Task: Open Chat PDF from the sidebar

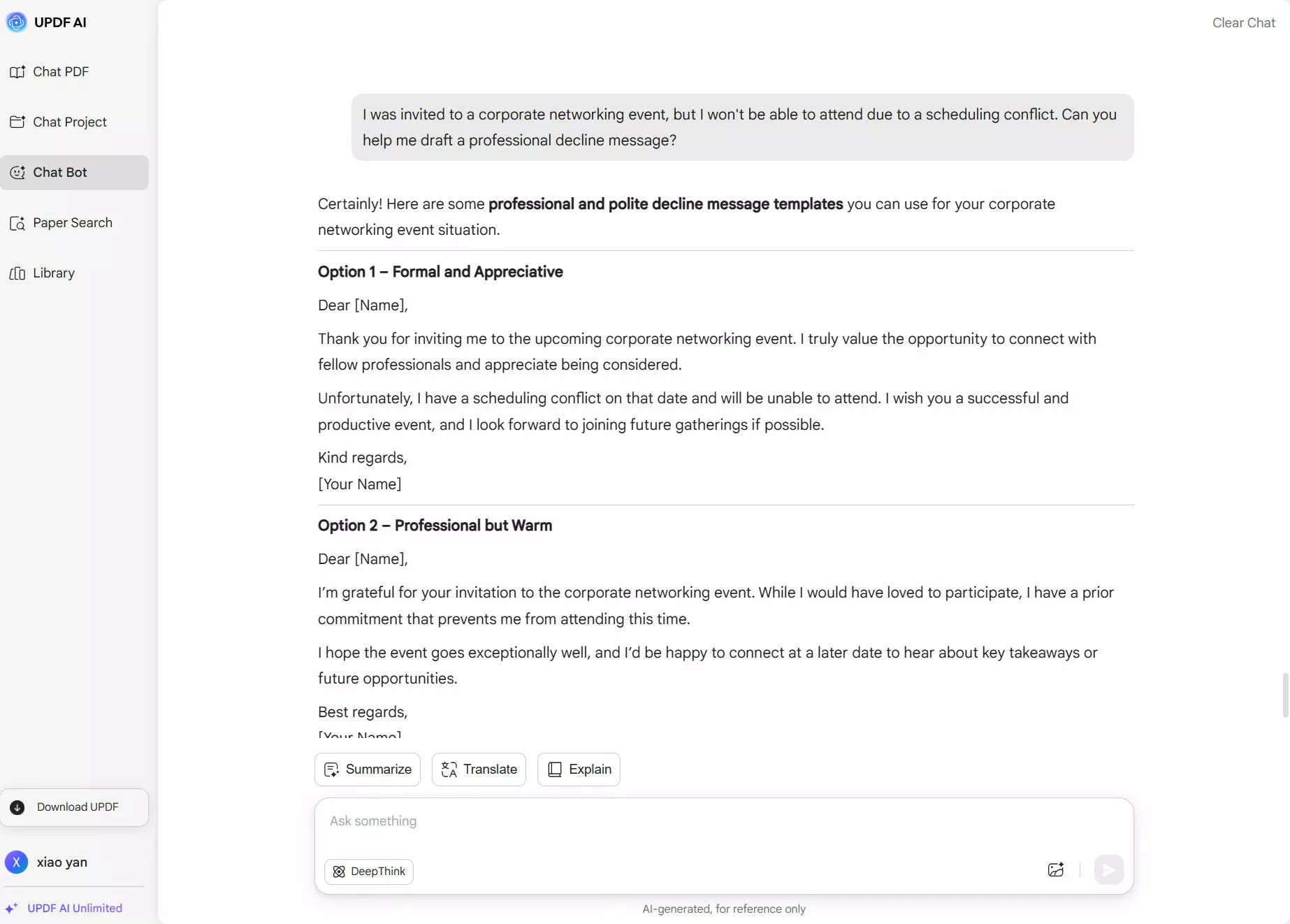Action: tap(60, 71)
